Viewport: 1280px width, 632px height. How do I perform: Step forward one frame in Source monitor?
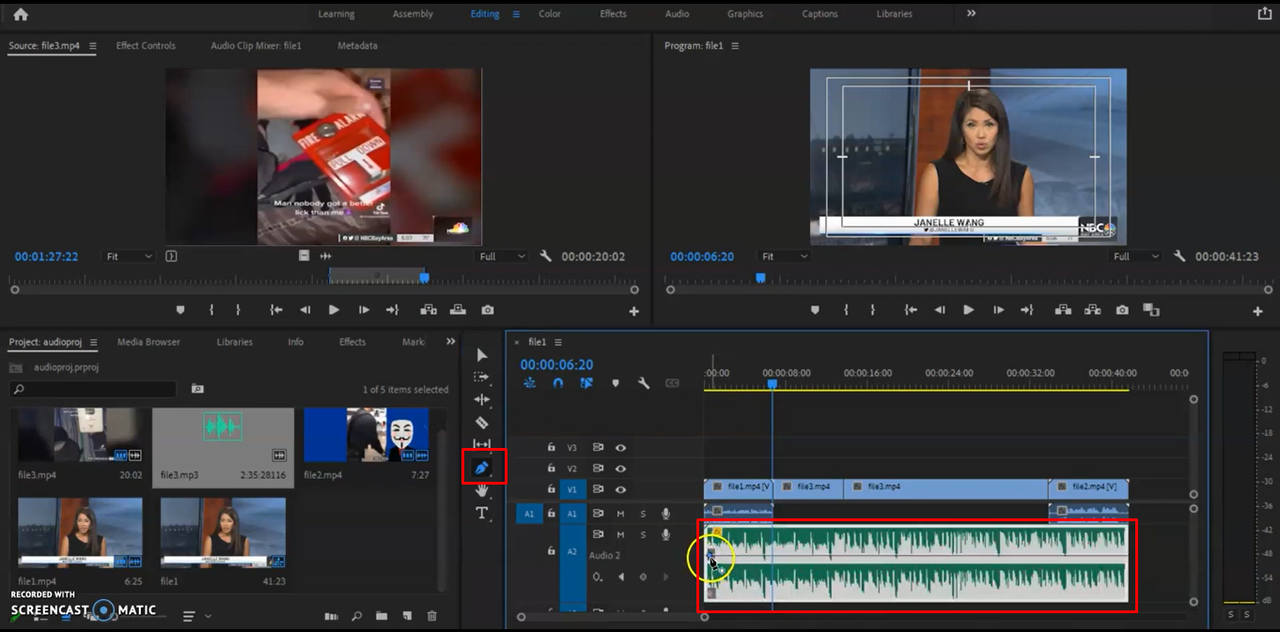364,310
